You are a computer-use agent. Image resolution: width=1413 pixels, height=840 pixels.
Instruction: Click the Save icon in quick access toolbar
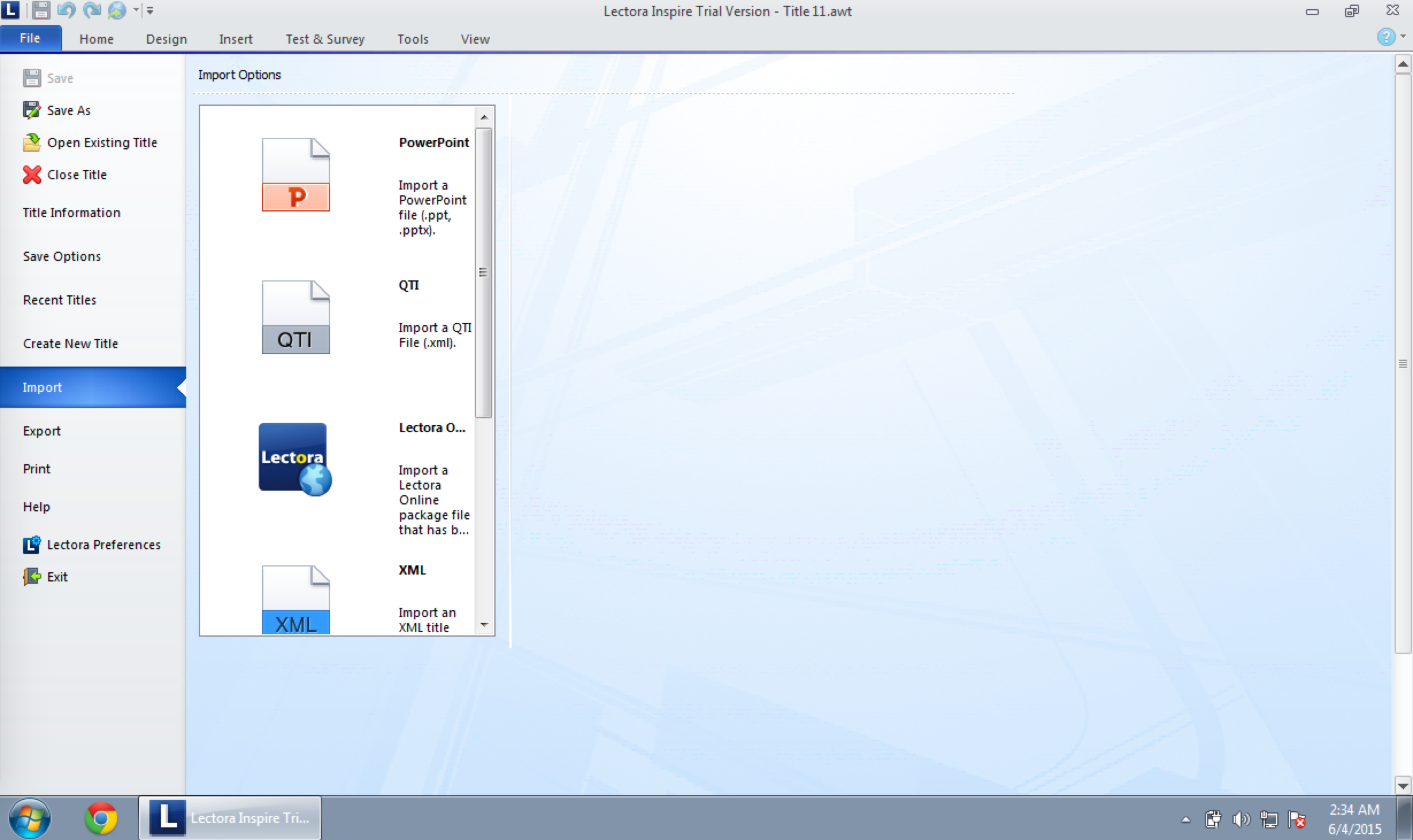(41, 10)
